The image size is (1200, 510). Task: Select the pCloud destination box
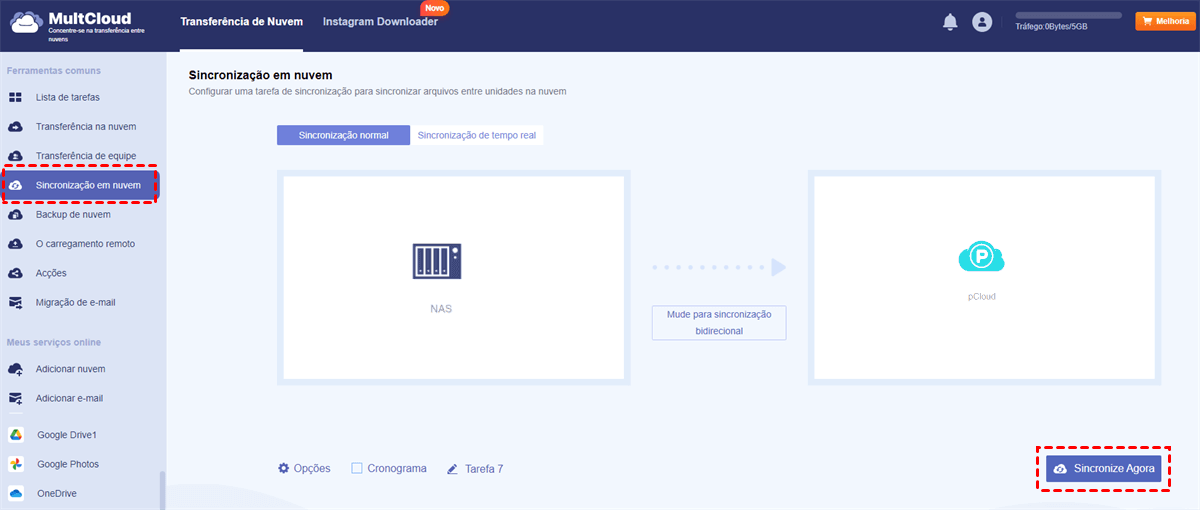click(x=985, y=278)
